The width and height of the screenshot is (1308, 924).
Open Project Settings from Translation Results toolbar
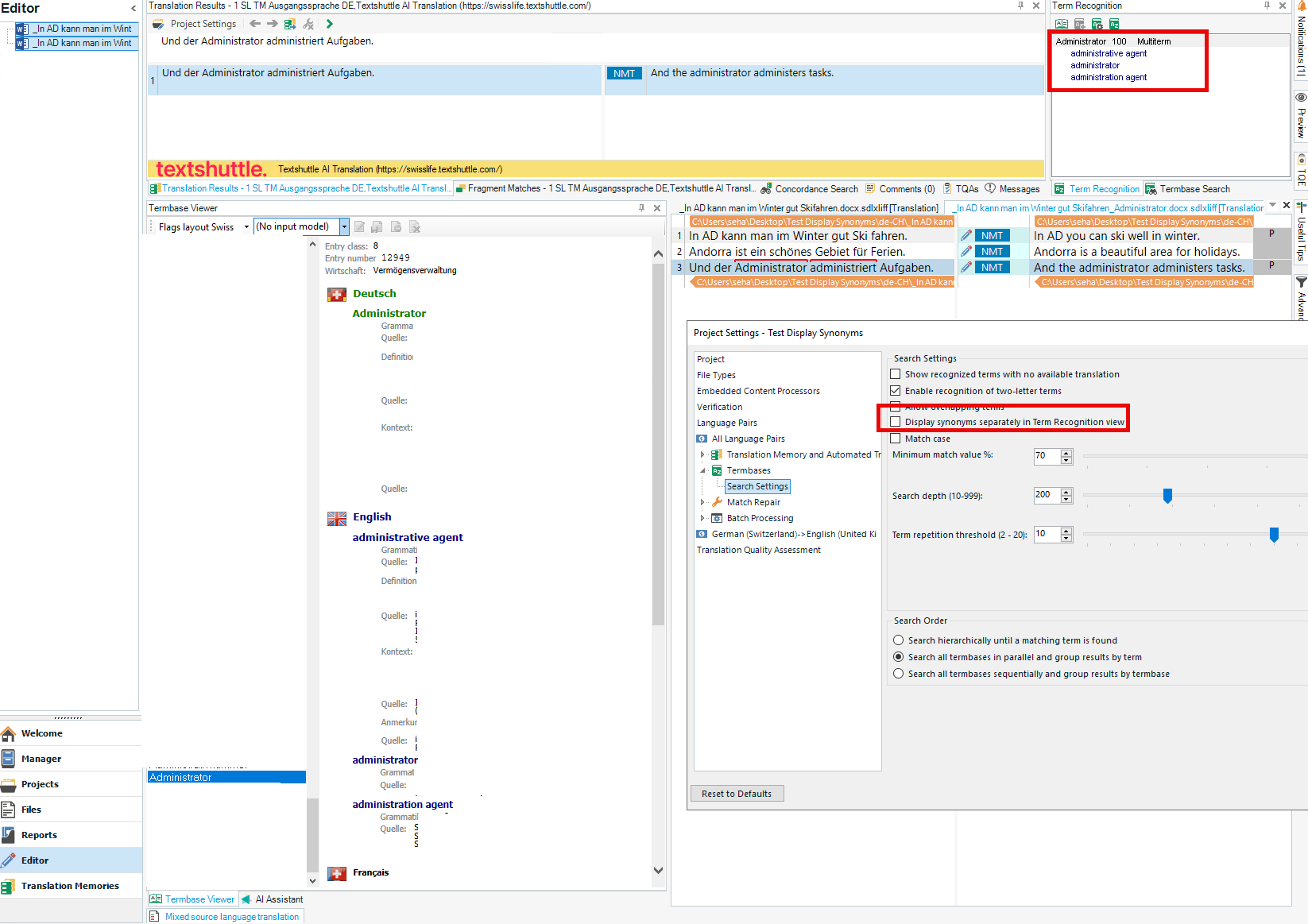(x=195, y=24)
